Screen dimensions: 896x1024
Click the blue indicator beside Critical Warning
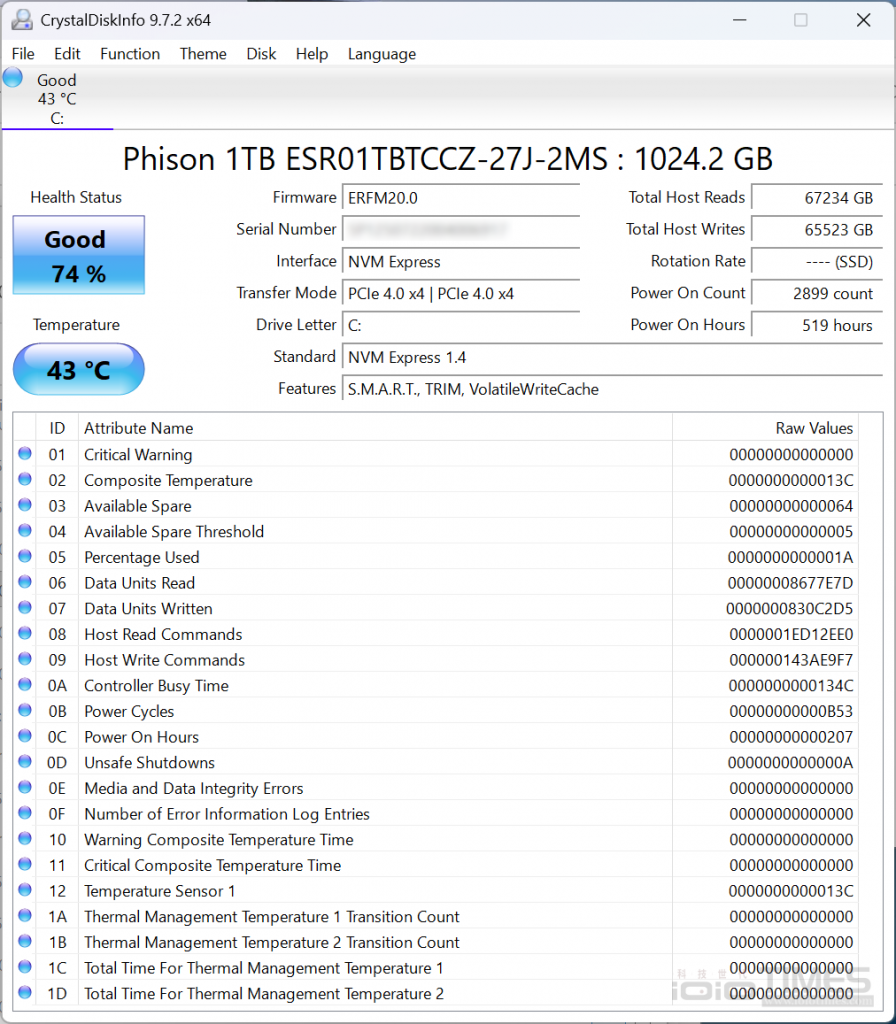tap(23, 452)
